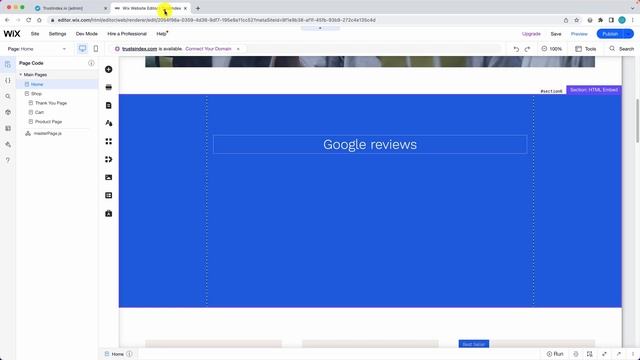Click the Page Code info icon
The width and height of the screenshot is (640, 360).
(x=91, y=63)
